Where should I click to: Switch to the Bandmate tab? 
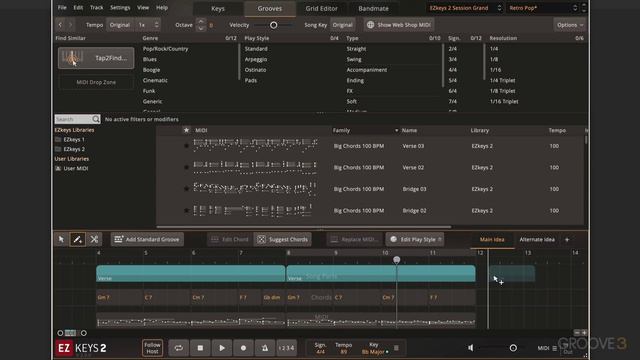(373, 9)
